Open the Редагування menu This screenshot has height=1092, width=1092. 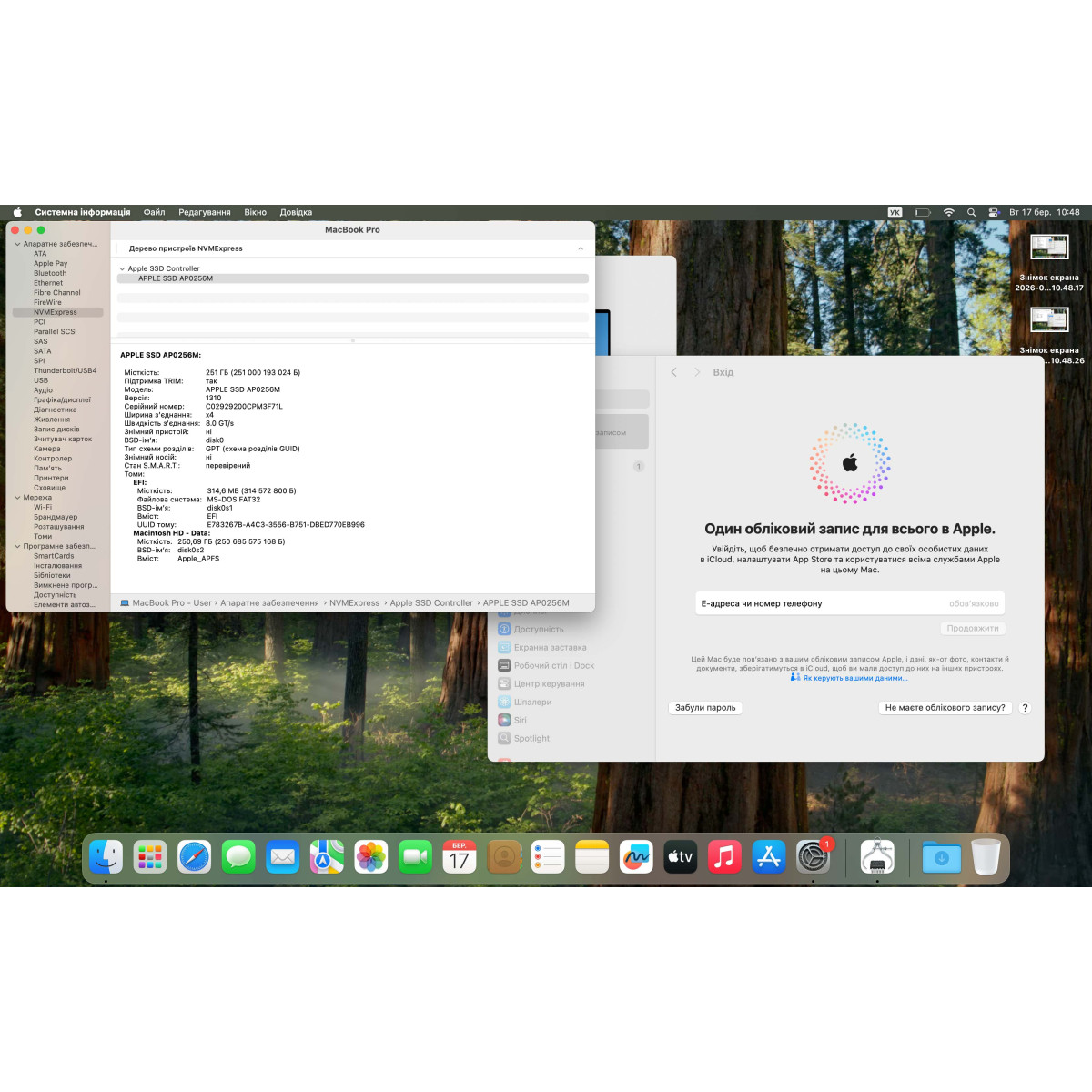205,212
